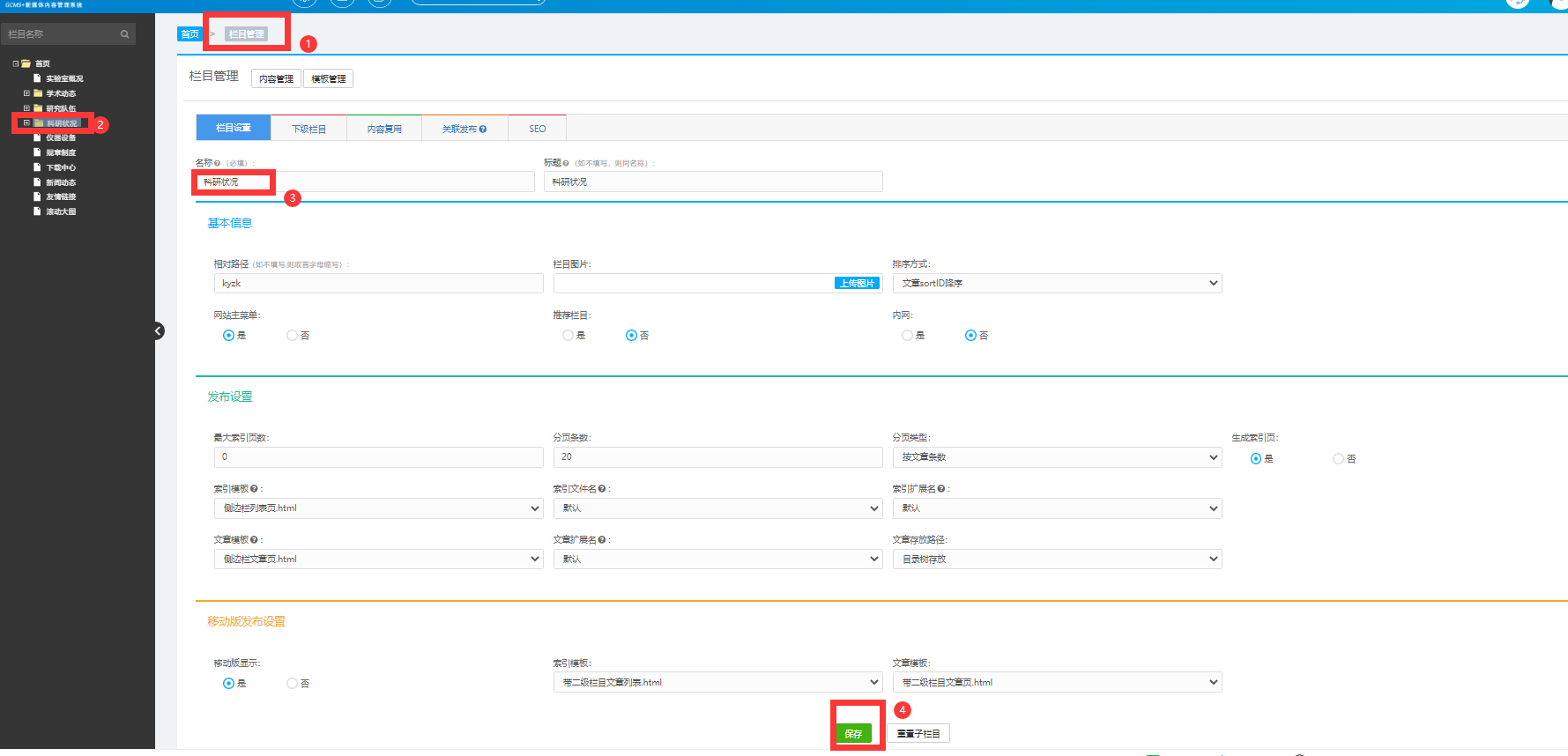Expand the 学术动态 tree node
This screenshot has height=756, width=1568.
click(x=26, y=93)
